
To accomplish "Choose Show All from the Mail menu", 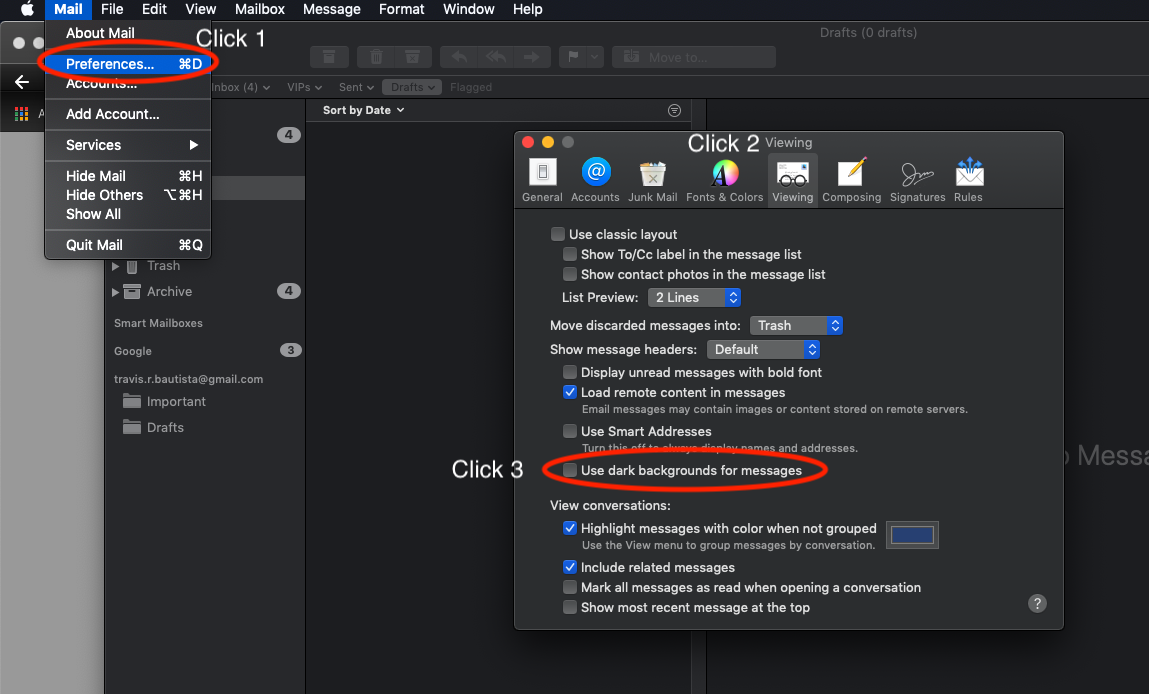I will [128, 214].
